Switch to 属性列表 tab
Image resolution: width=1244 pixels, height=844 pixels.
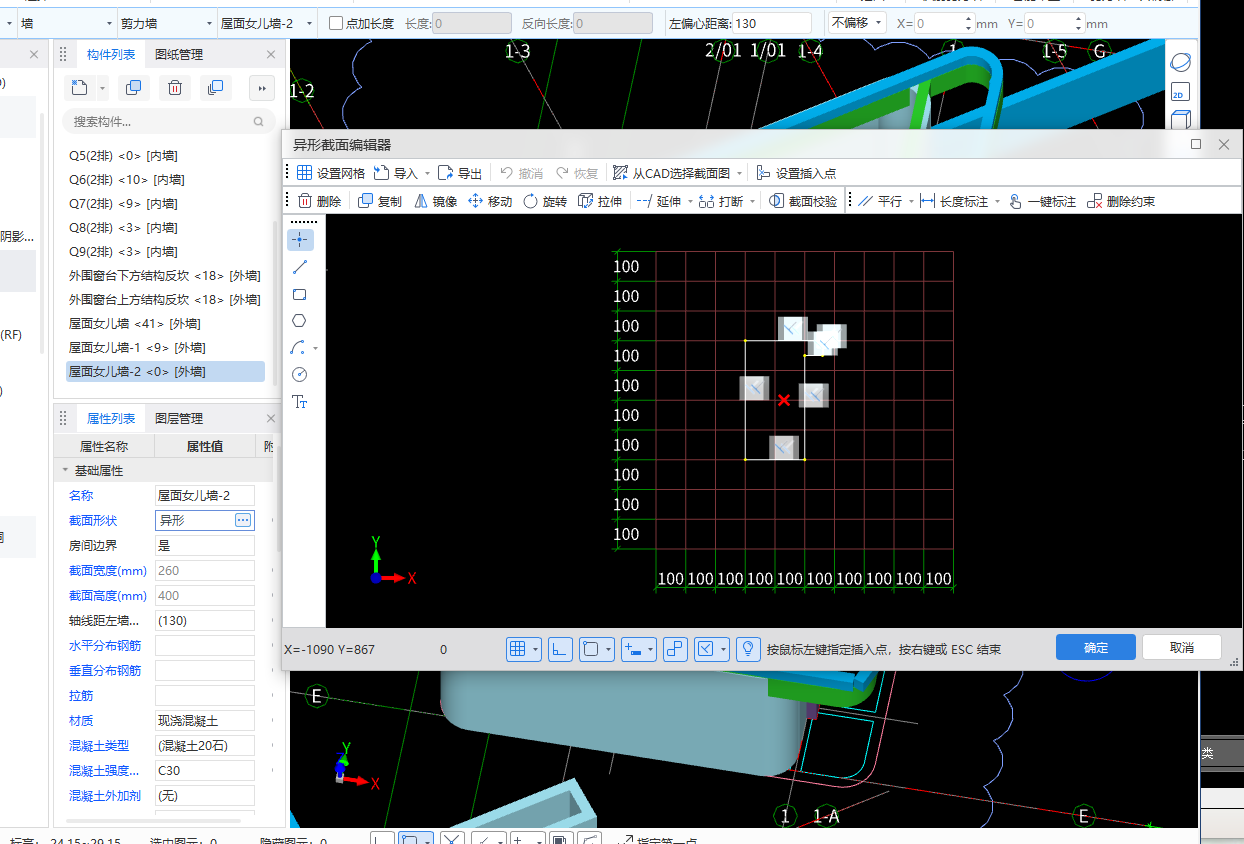click(111, 418)
